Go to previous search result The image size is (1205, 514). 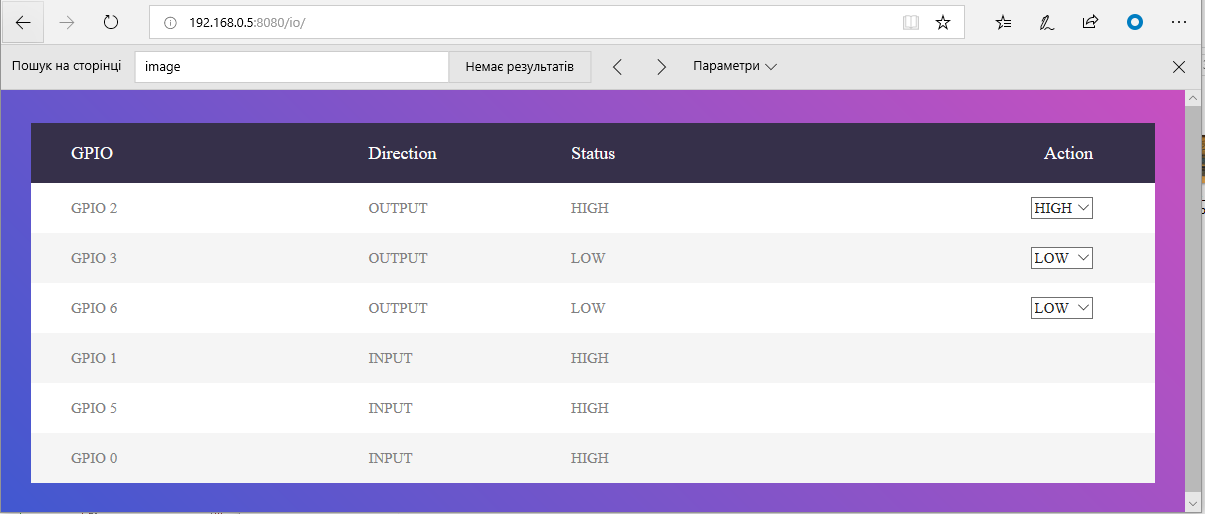click(x=617, y=67)
